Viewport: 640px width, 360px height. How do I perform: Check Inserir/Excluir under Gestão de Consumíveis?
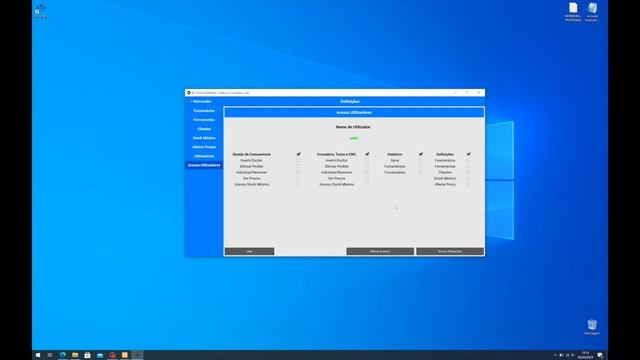coord(298,160)
